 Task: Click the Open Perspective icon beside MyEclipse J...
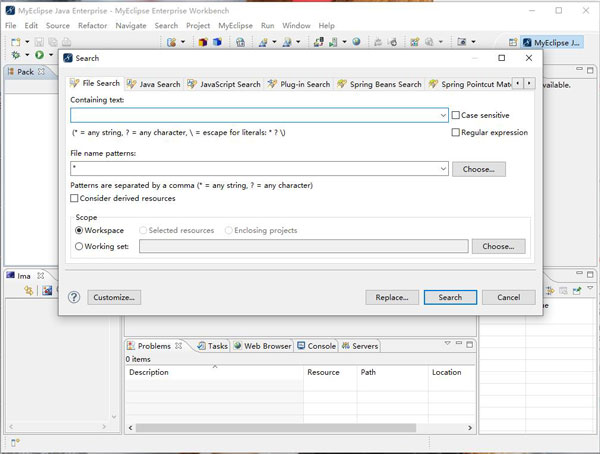[513, 42]
